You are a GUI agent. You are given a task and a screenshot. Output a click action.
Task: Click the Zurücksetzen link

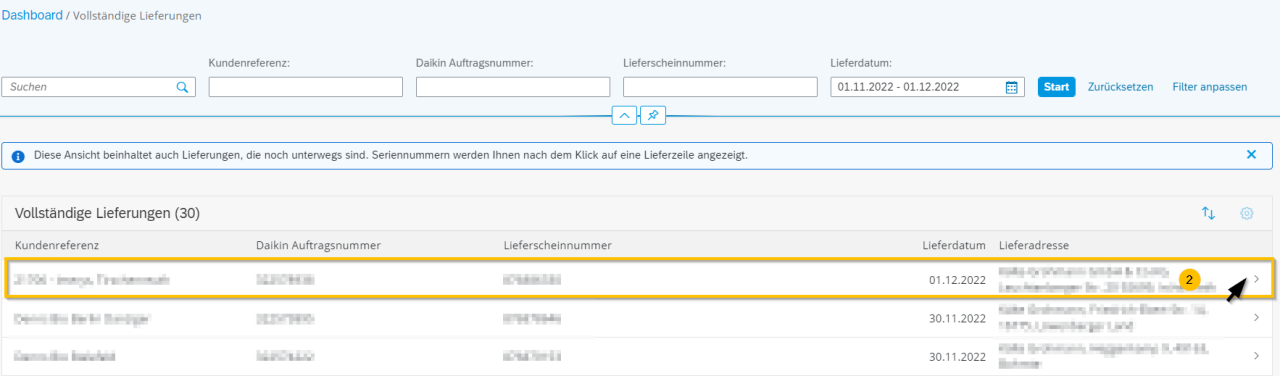(x=1120, y=87)
